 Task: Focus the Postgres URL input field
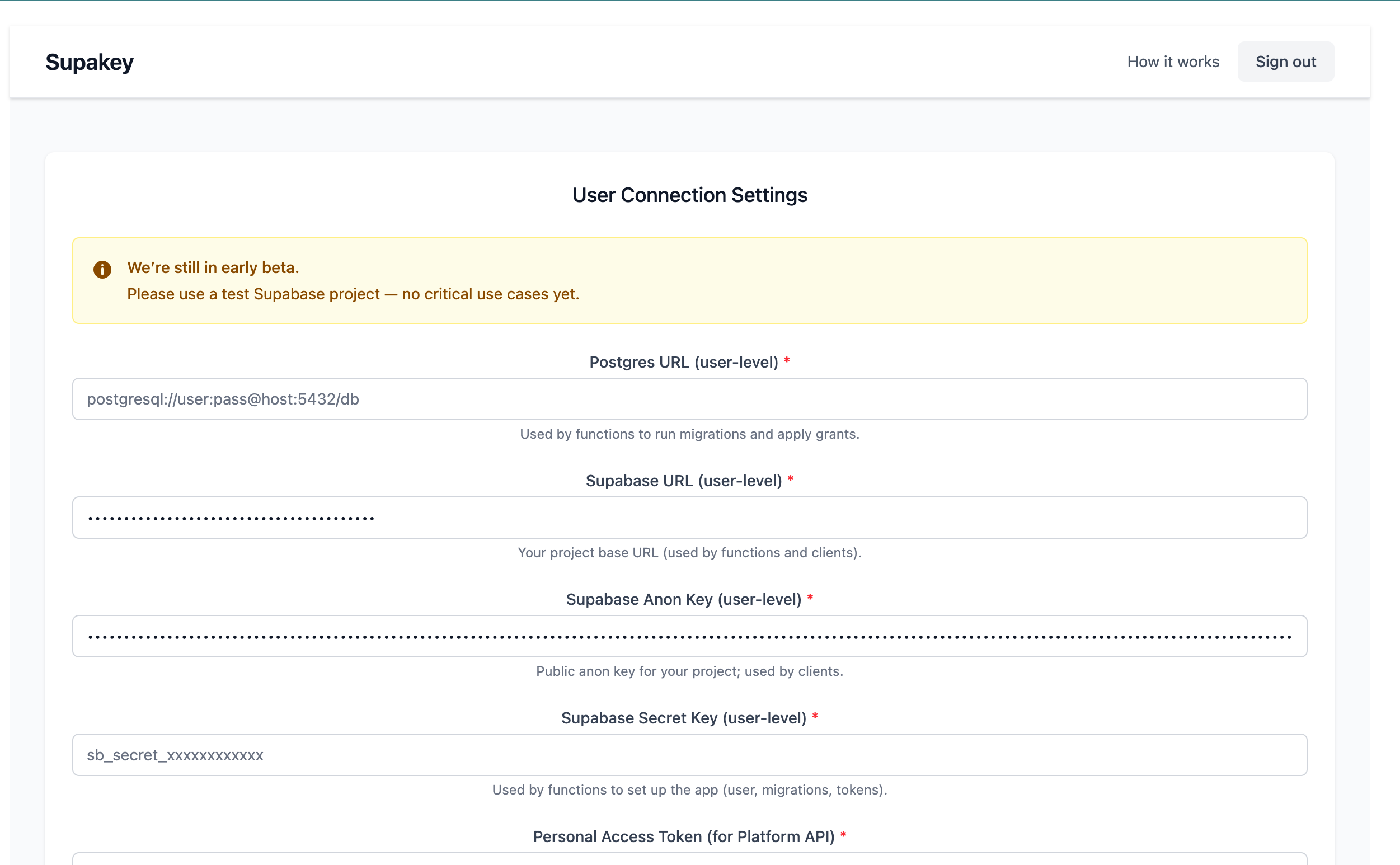(x=689, y=399)
